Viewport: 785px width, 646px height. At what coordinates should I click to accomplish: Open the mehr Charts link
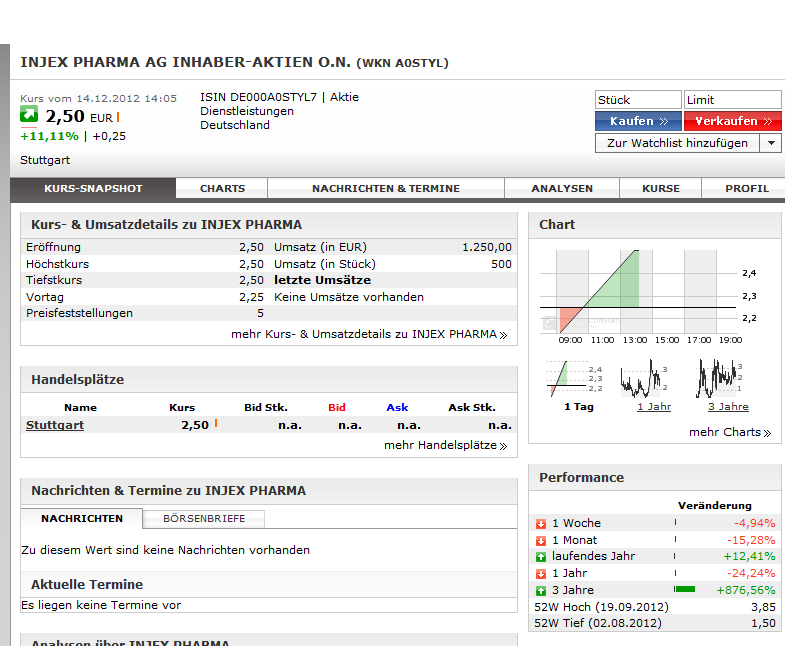(x=730, y=432)
